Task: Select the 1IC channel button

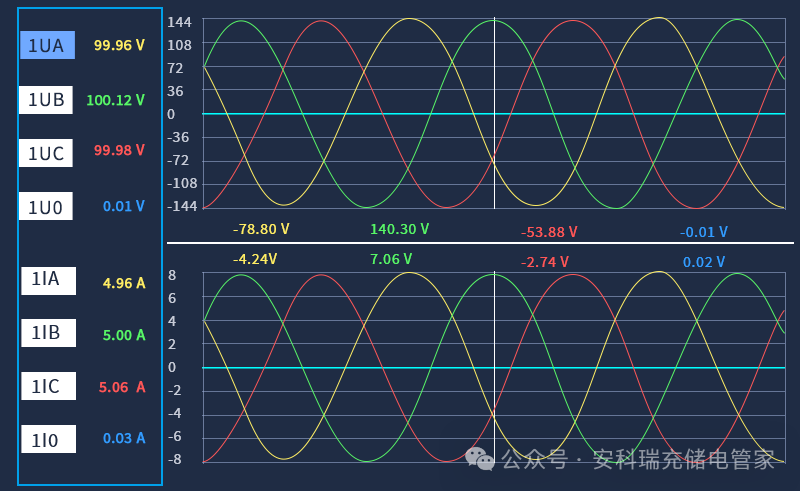Action: tap(48, 386)
